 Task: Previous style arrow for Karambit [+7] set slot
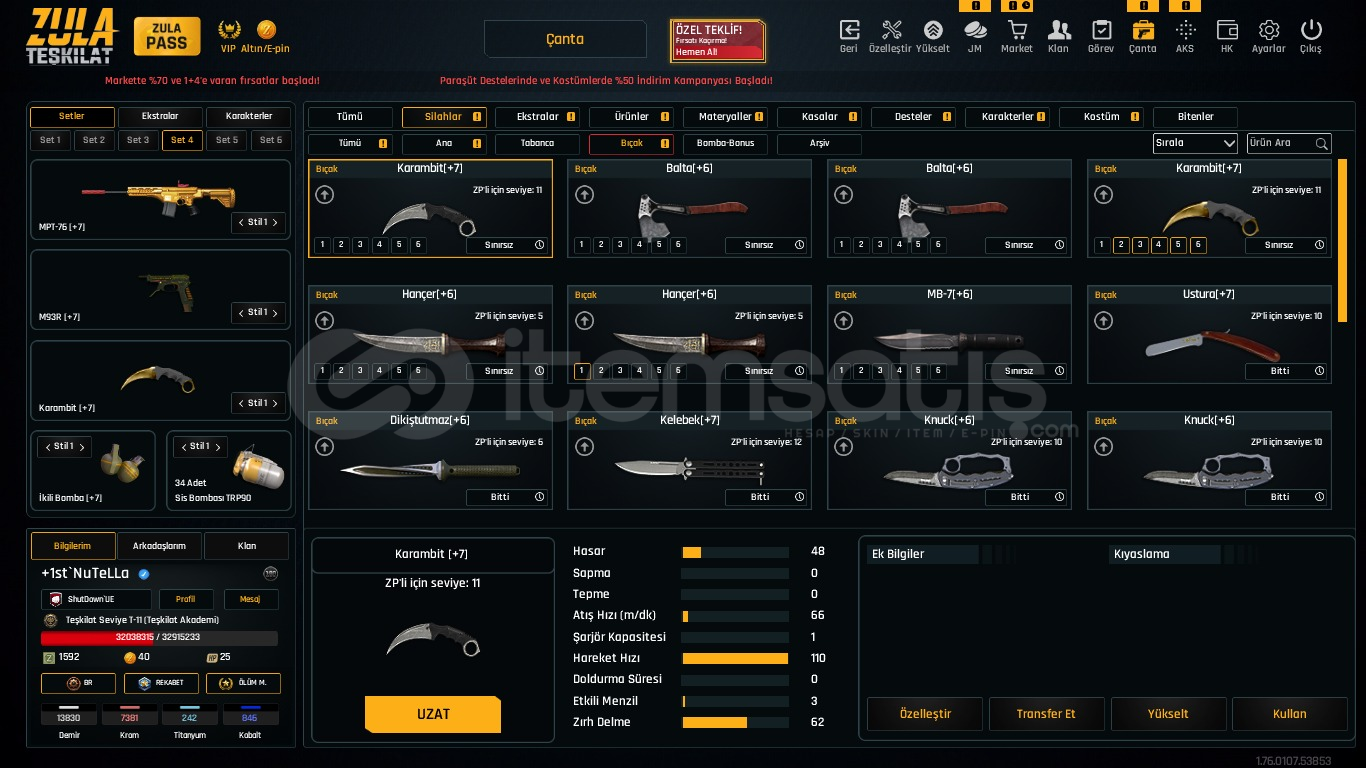pos(240,403)
